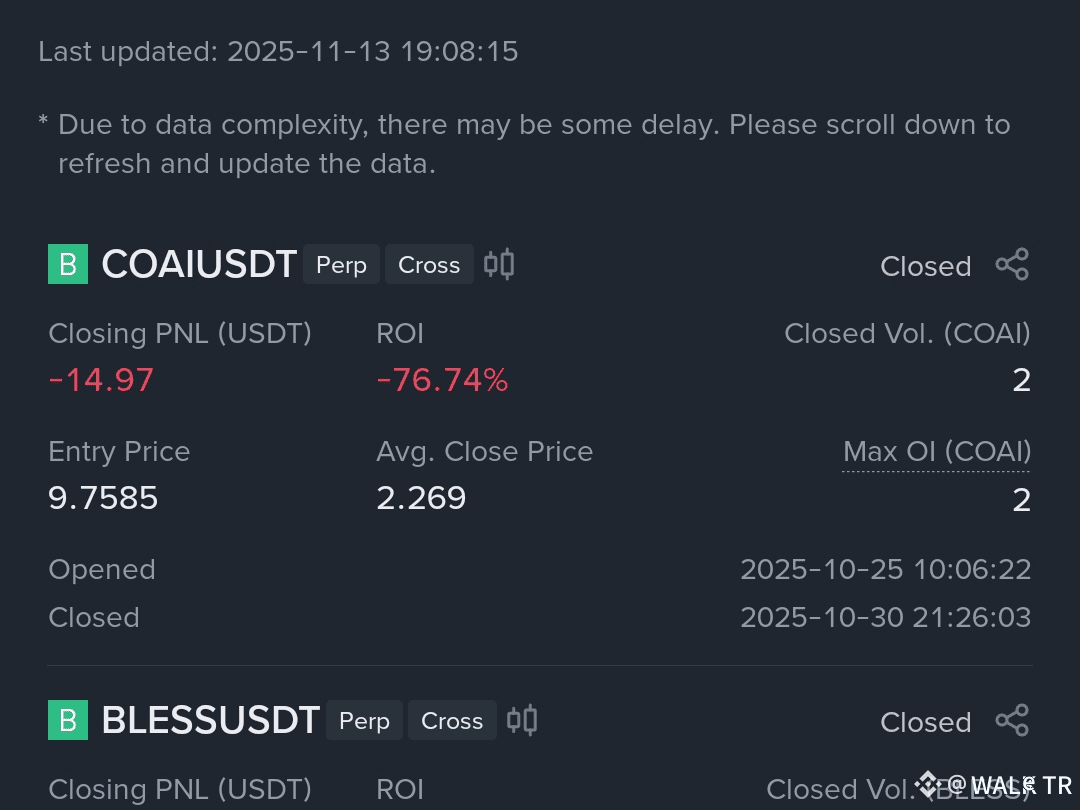
Task: Select the BLESSUSDT pair title
Action: coord(210,720)
